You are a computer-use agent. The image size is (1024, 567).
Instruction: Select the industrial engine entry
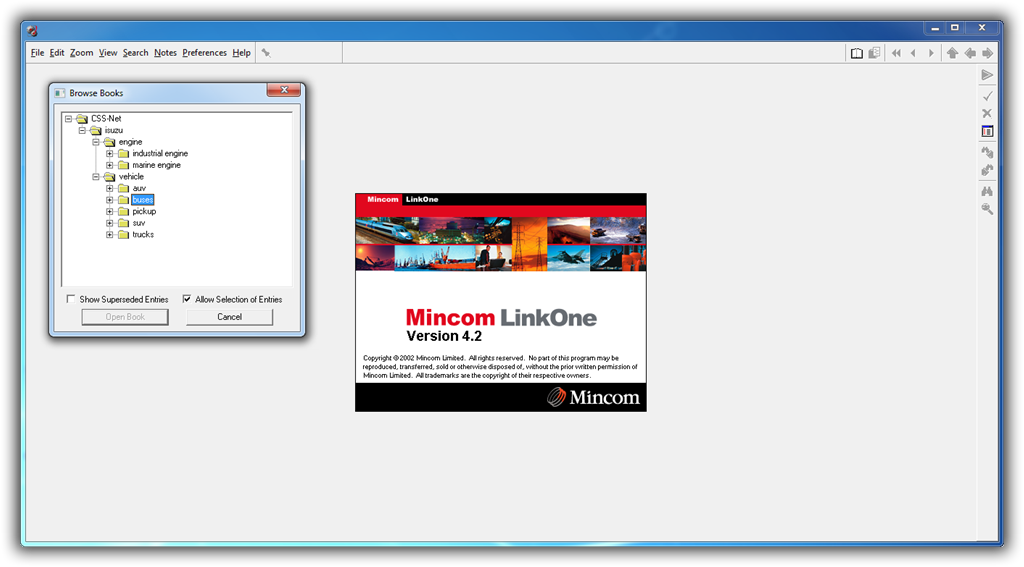click(160, 154)
